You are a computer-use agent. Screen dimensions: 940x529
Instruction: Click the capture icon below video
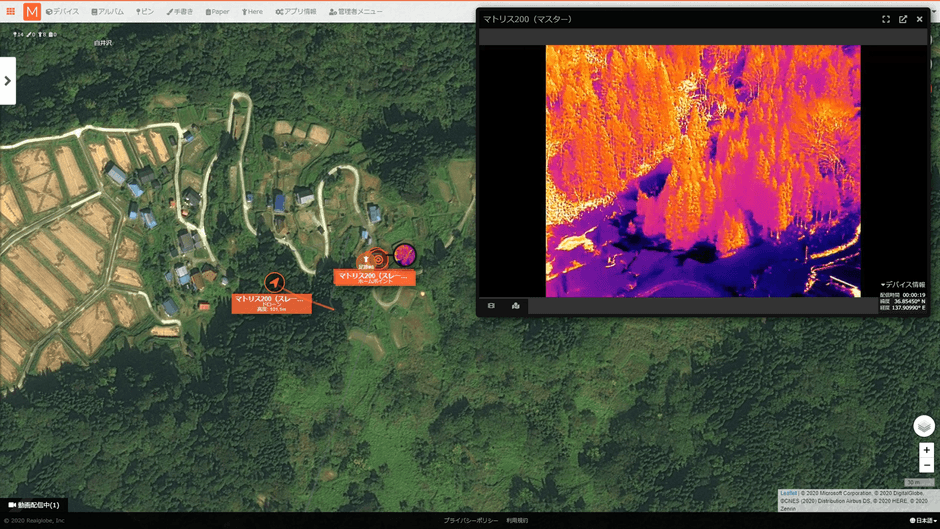tap(491, 306)
